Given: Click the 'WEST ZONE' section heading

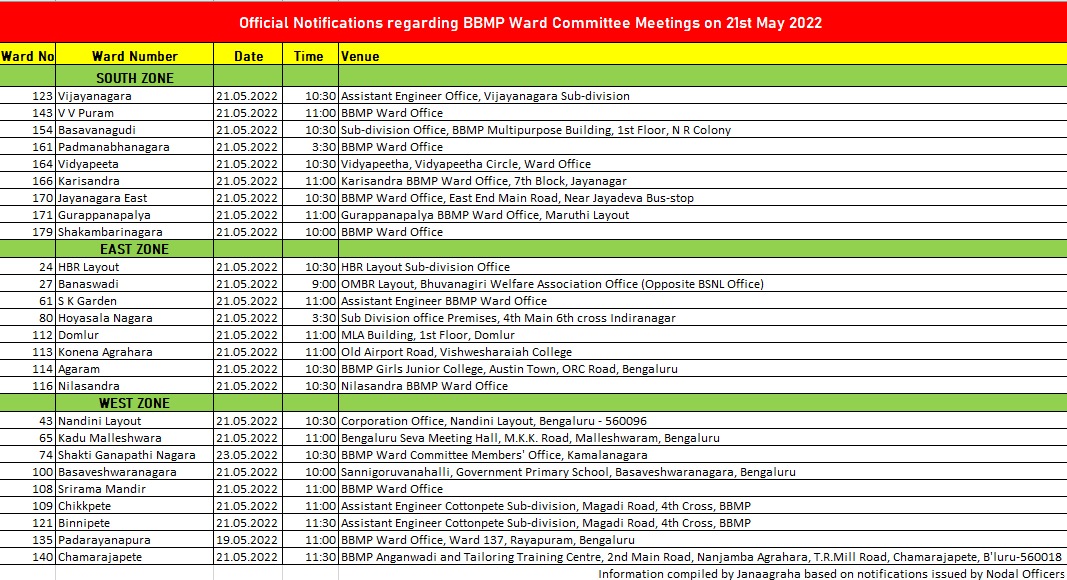Looking at the screenshot, I should [x=134, y=403].
